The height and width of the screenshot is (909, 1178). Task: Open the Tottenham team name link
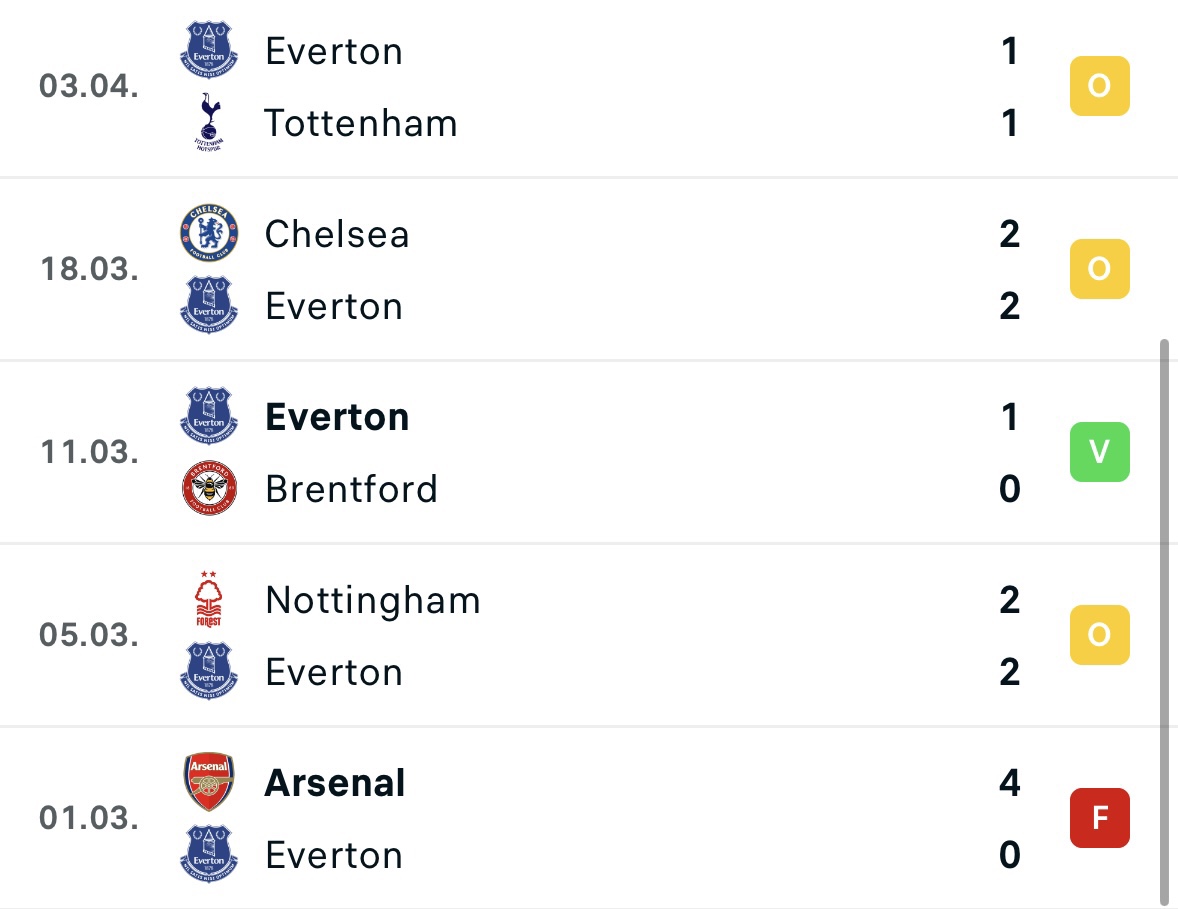tap(361, 123)
